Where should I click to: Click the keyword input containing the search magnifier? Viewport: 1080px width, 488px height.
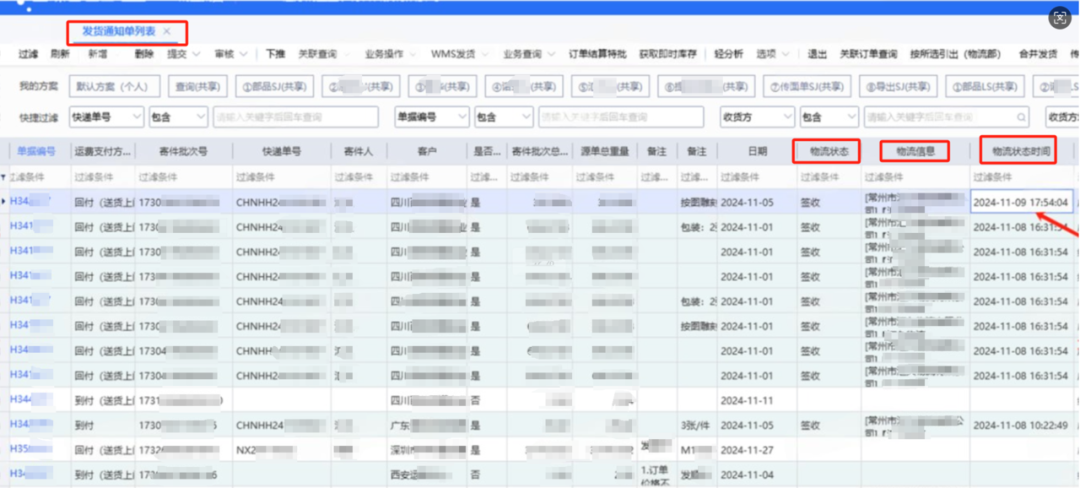pos(946,117)
